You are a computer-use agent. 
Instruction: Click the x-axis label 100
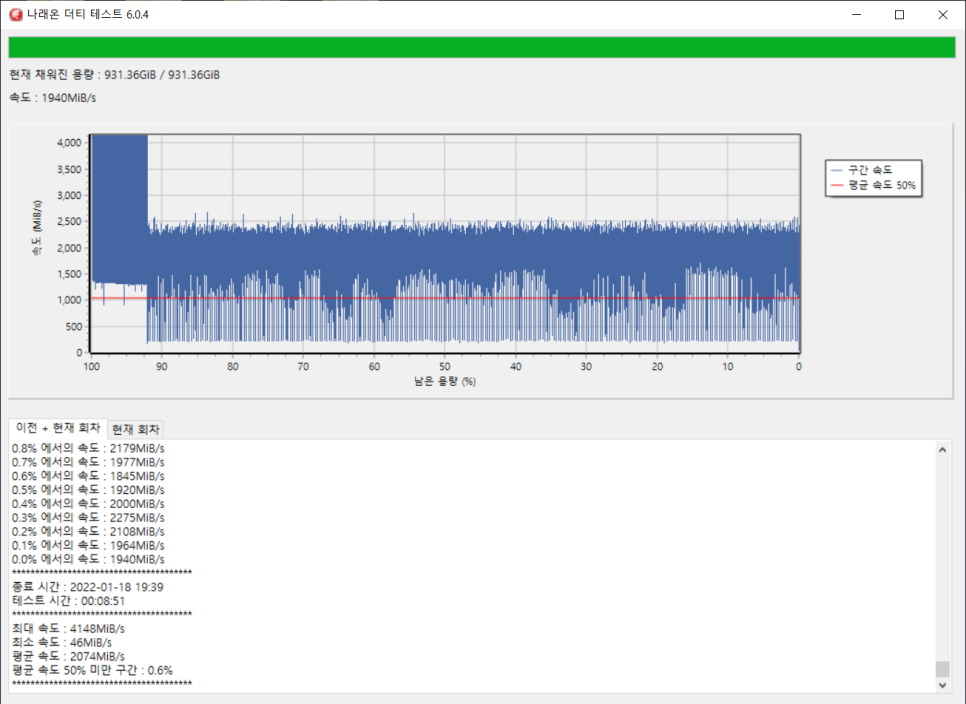[x=91, y=366]
